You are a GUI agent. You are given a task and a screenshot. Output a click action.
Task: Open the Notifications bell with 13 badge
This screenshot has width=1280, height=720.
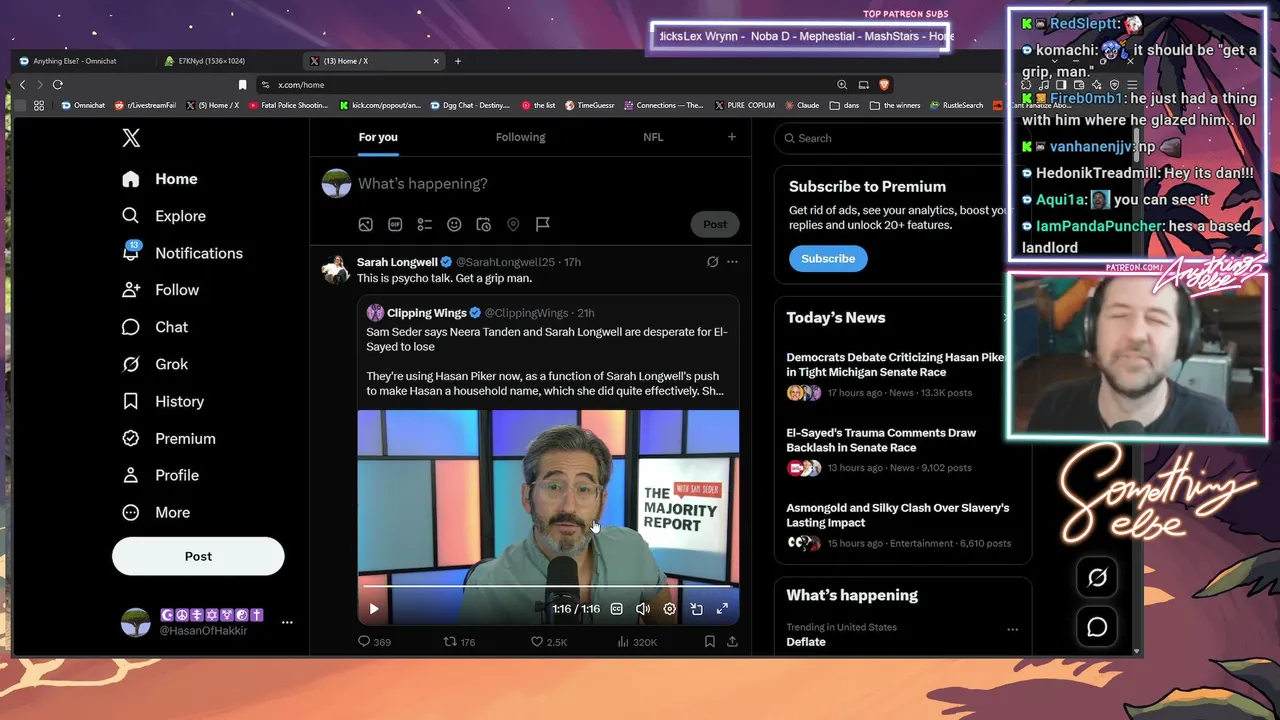[131, 252]
